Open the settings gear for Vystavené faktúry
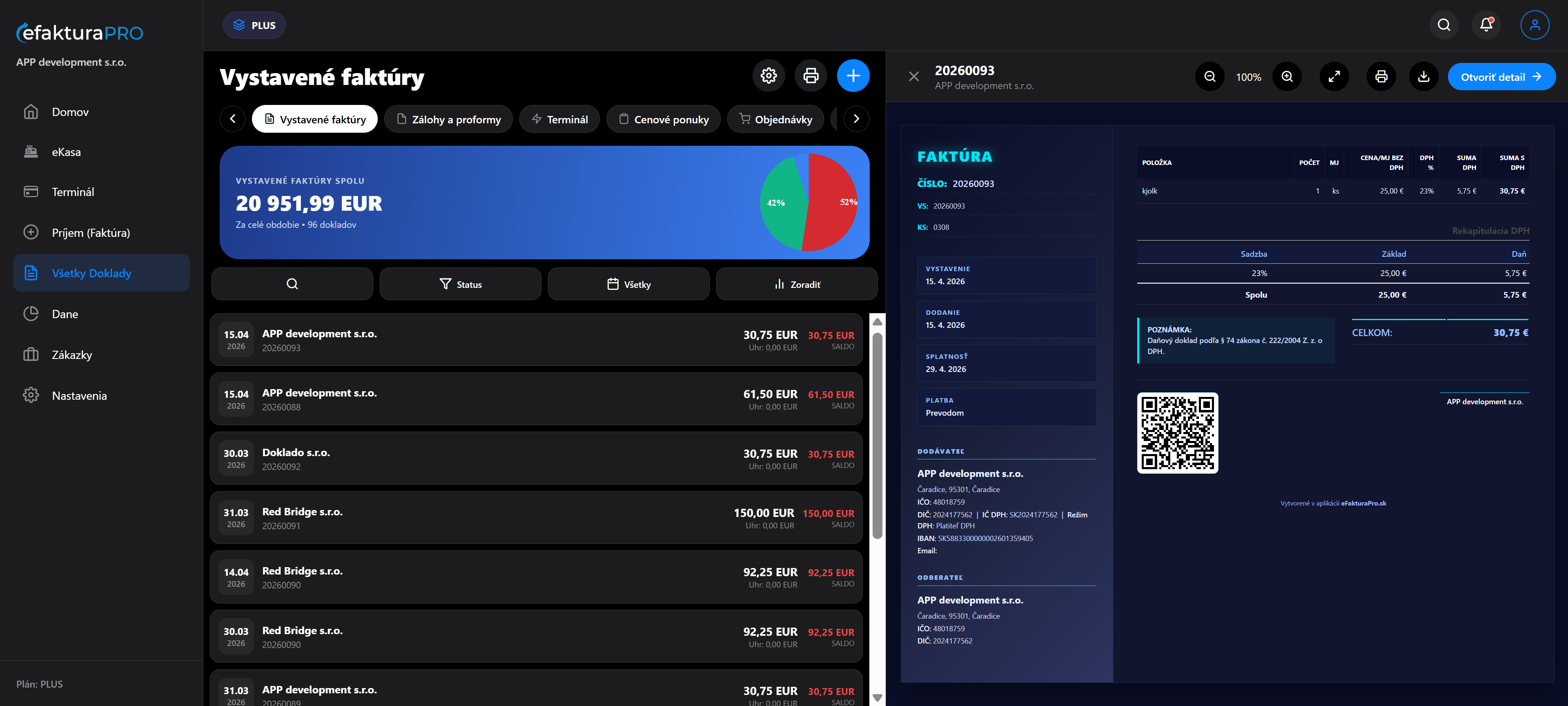The height and width of the screenshot is (706, 1568). point(769,76)
